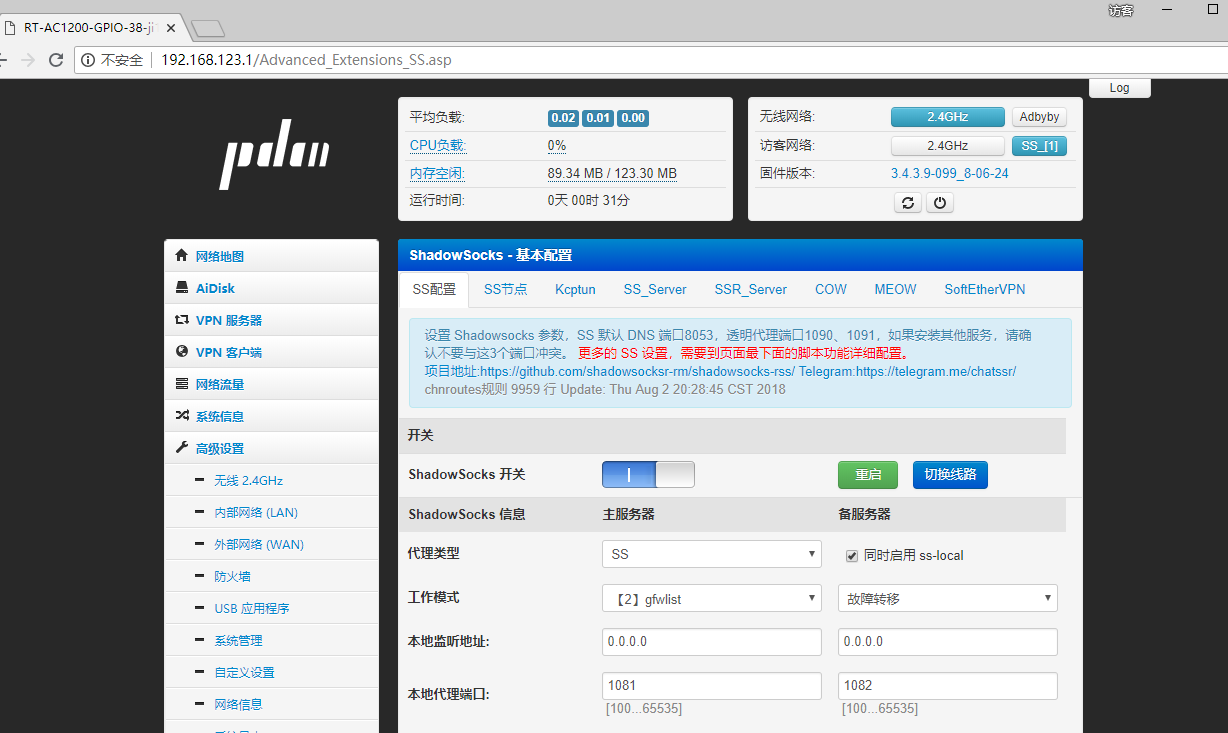Click the 访客 profile label in Chrome
This screenshot has width=1228, height=733.
1121,10
